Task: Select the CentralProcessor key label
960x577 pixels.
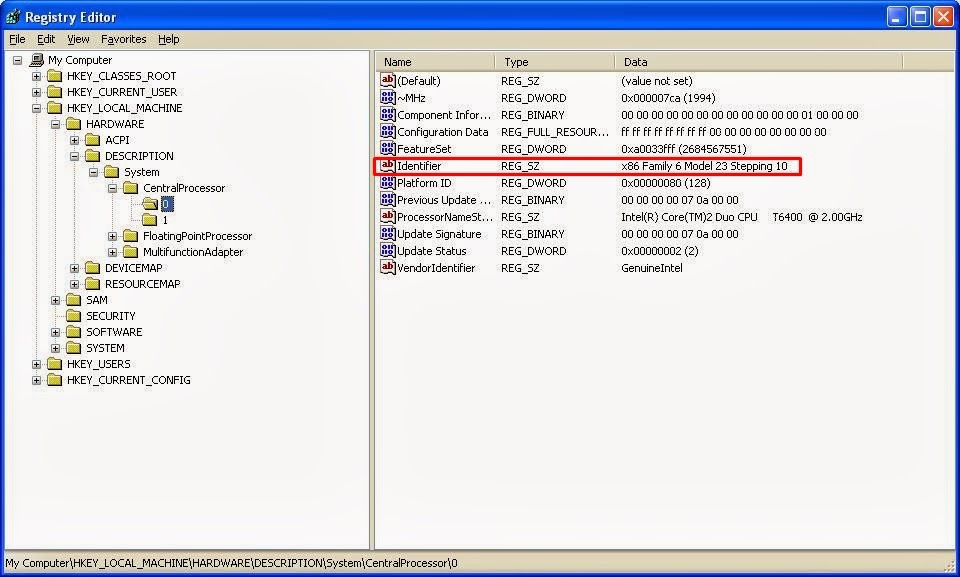Action: pos(184,188)
